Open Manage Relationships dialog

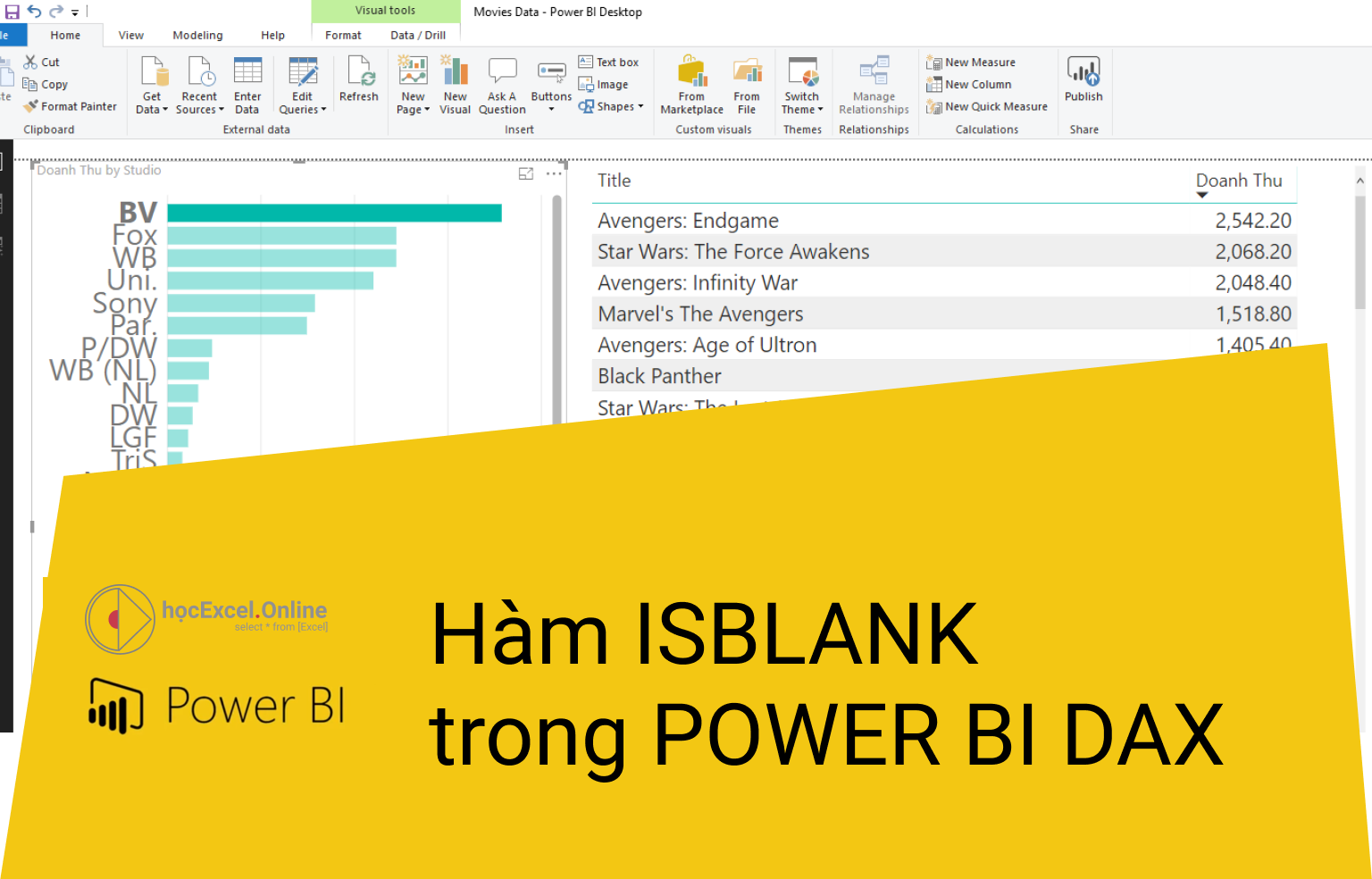(874, 86)
